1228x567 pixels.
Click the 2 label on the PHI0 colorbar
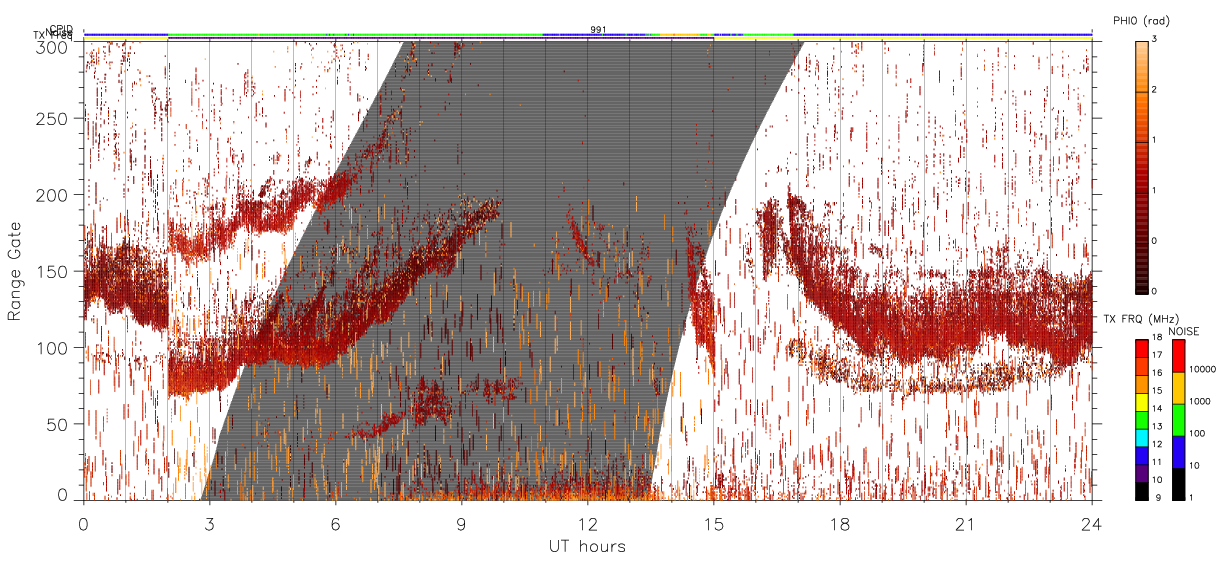1156,92
